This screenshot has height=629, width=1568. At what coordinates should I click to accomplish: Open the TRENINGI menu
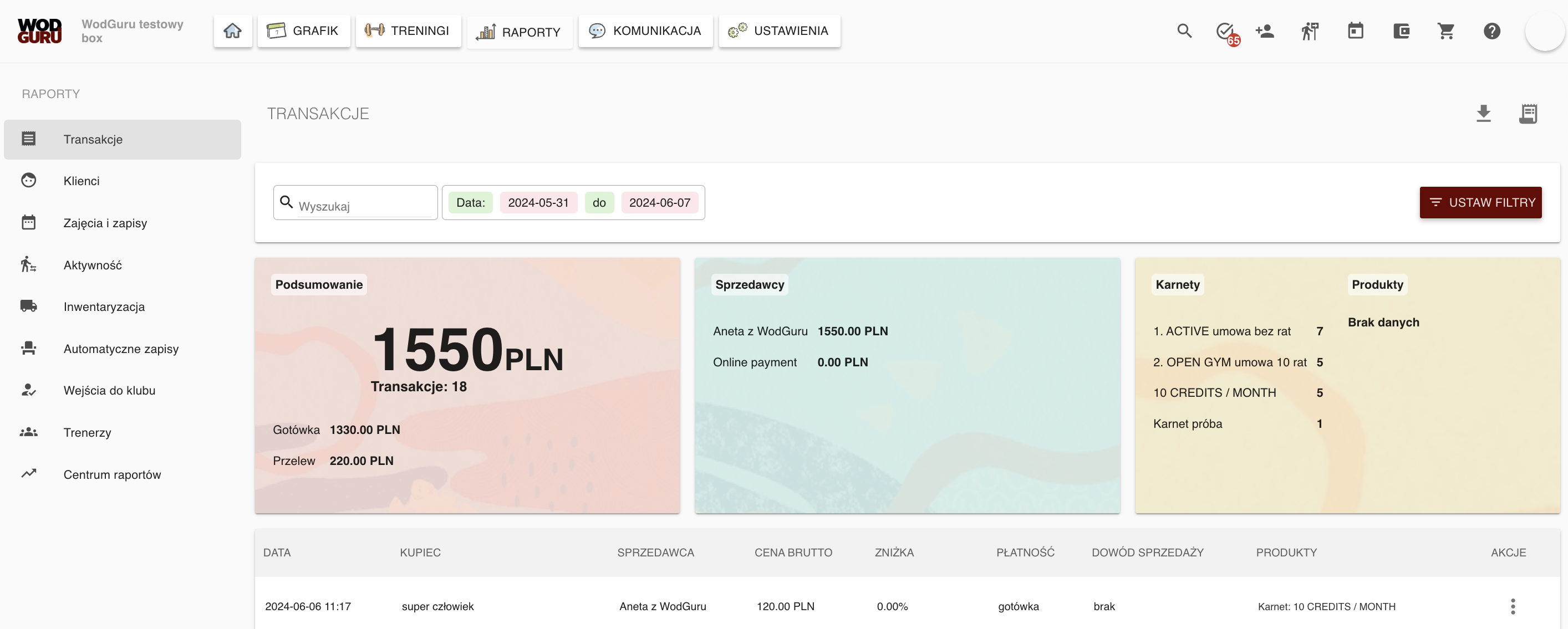[x=408, y=31]
